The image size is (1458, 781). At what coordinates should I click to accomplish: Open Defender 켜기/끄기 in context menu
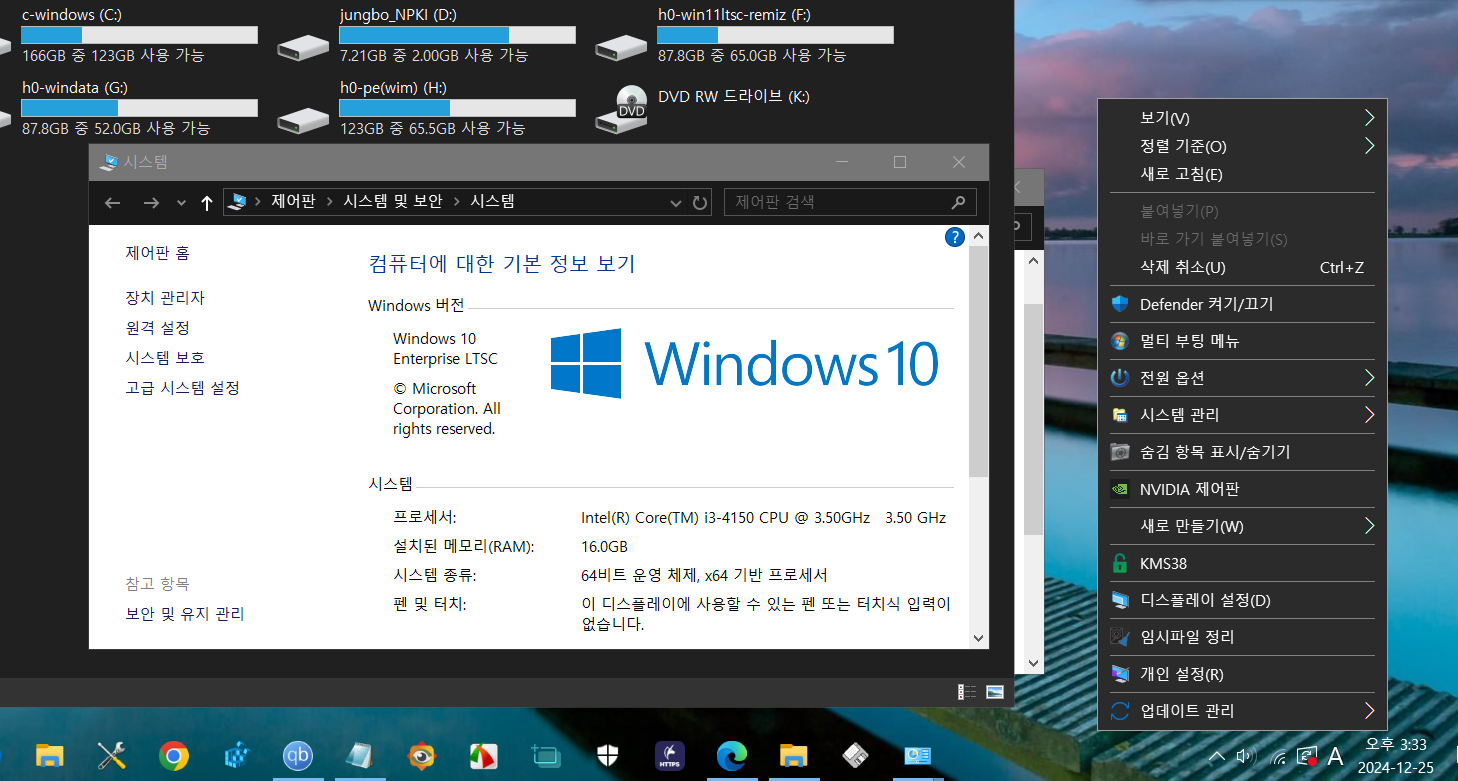point(1241,304)
